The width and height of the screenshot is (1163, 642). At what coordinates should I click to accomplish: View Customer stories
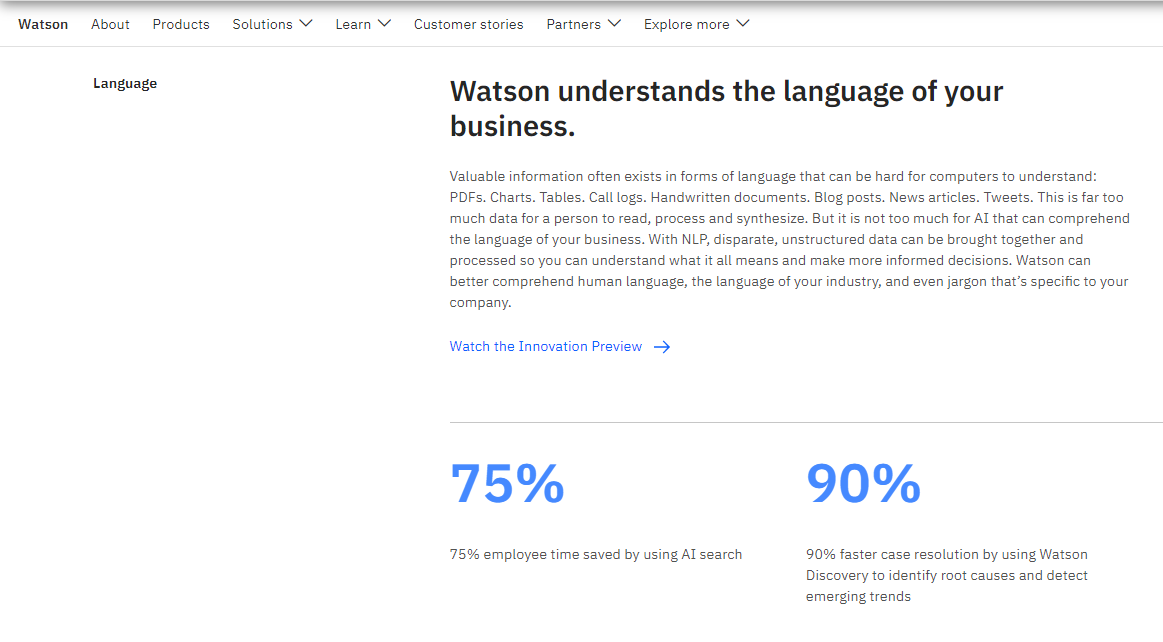[x=468, y=23]
